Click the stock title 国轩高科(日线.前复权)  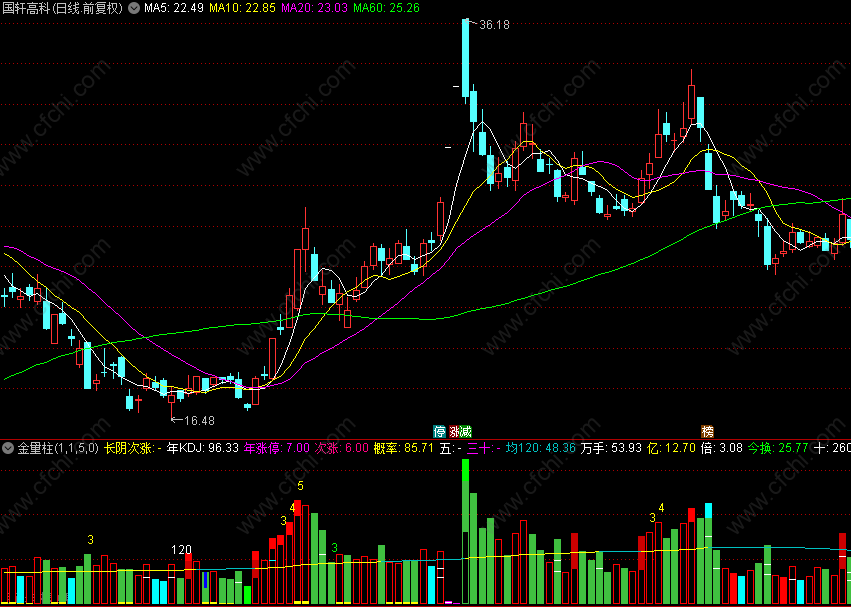pos(63,8)
